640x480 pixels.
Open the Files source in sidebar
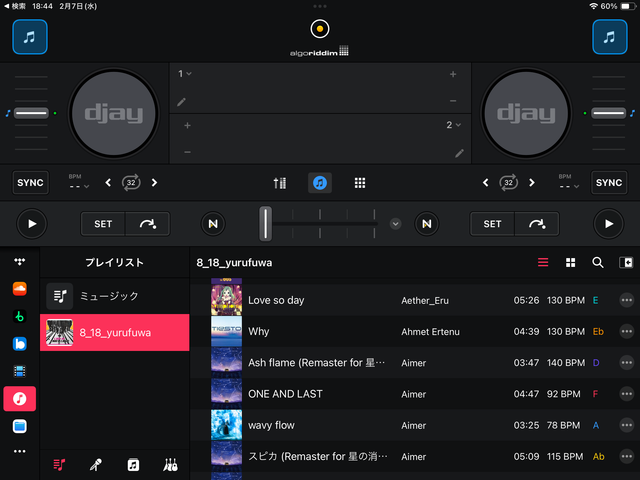[x=20, y=426]
